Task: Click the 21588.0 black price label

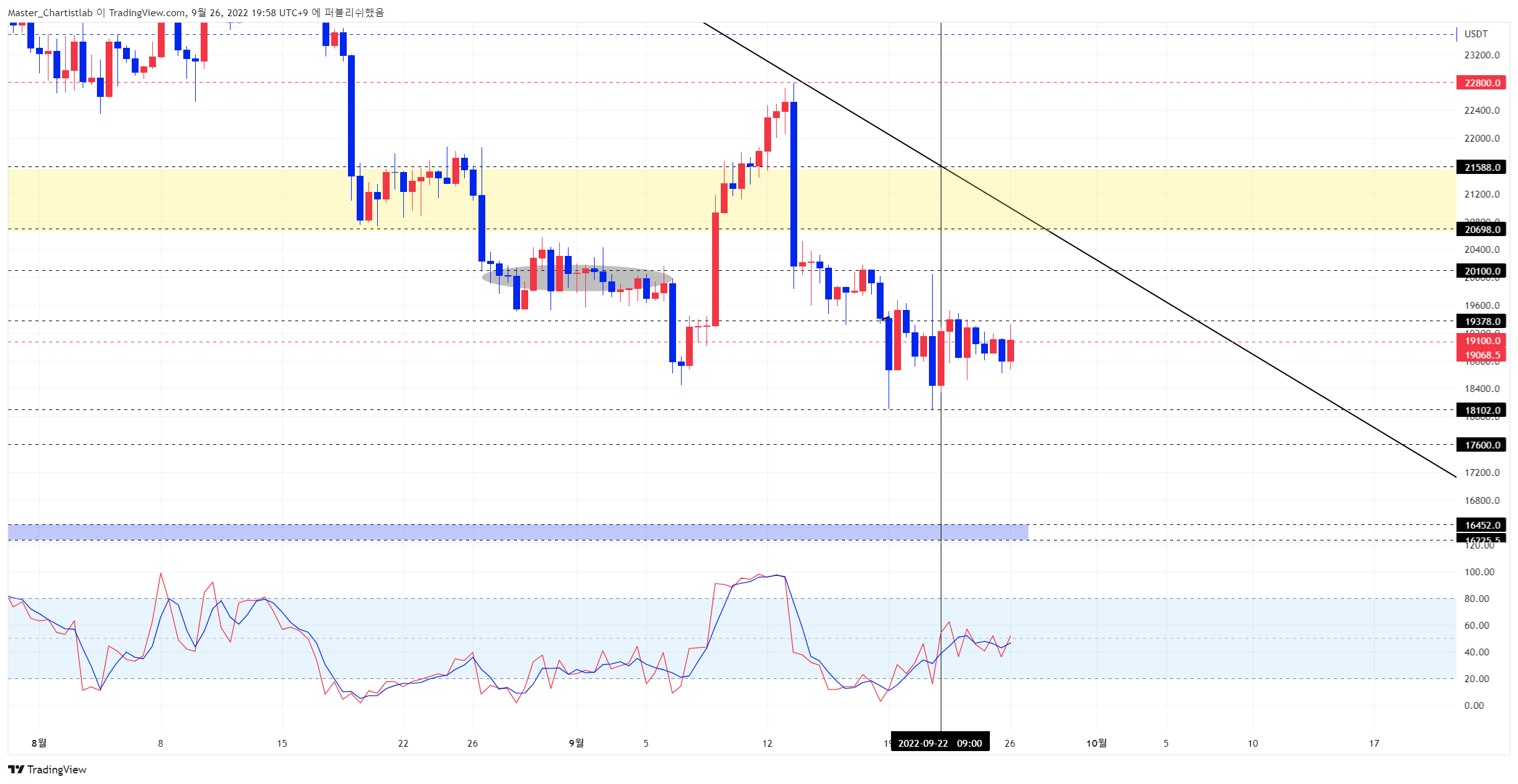Action: [1481, 167]
